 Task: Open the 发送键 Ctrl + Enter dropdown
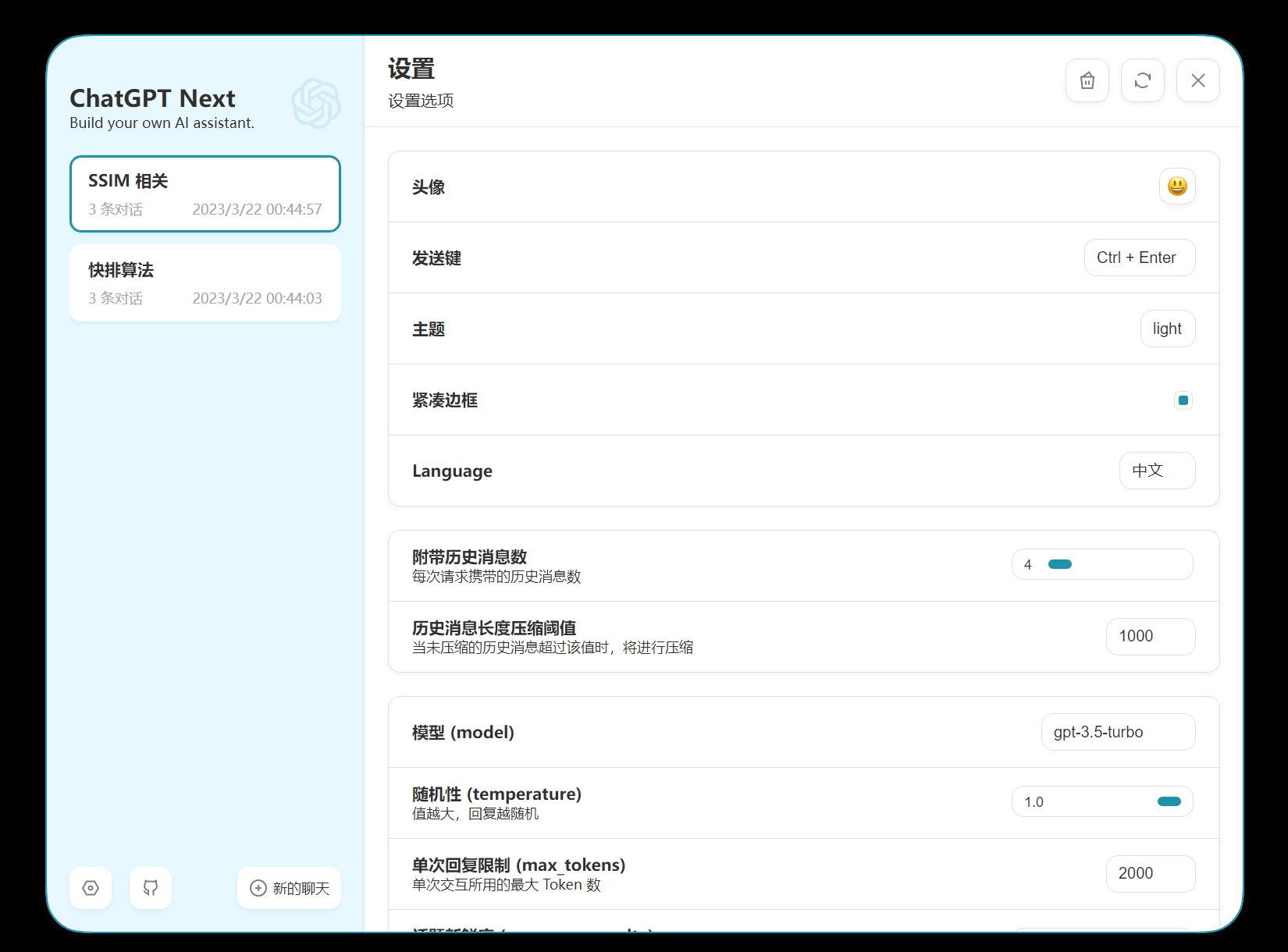tap(1140, 258)
